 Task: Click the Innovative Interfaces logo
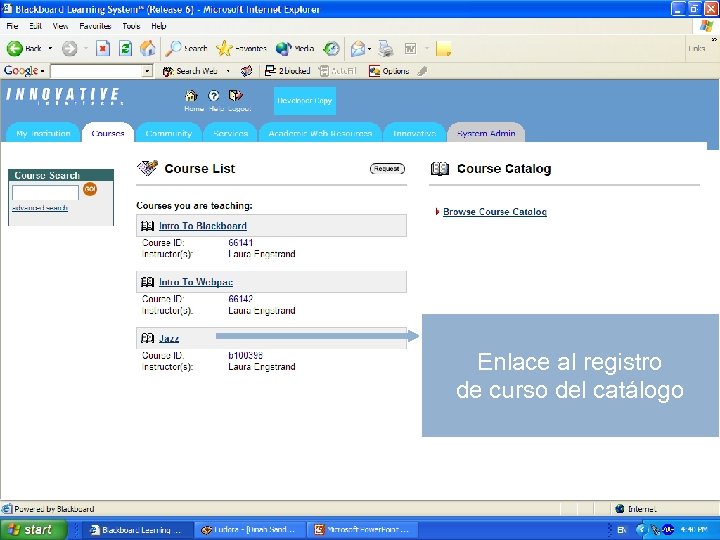64,96
